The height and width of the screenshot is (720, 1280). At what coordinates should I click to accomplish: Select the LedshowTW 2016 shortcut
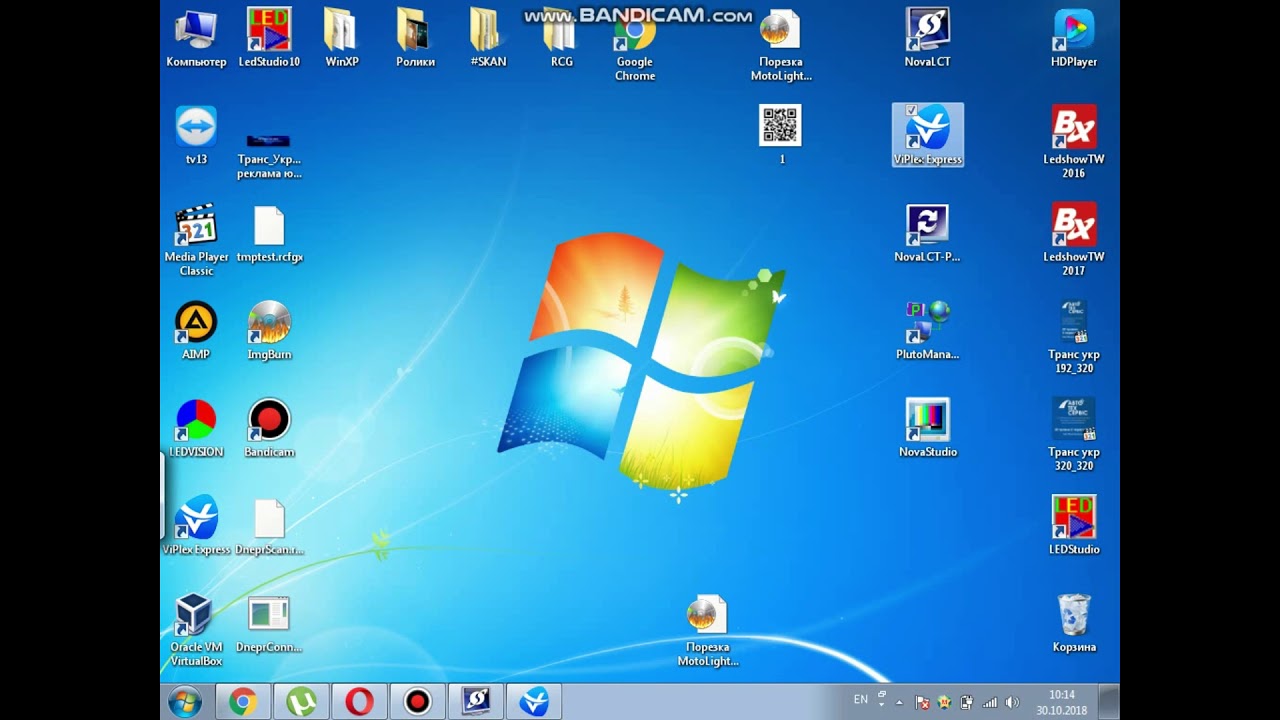1074,142
